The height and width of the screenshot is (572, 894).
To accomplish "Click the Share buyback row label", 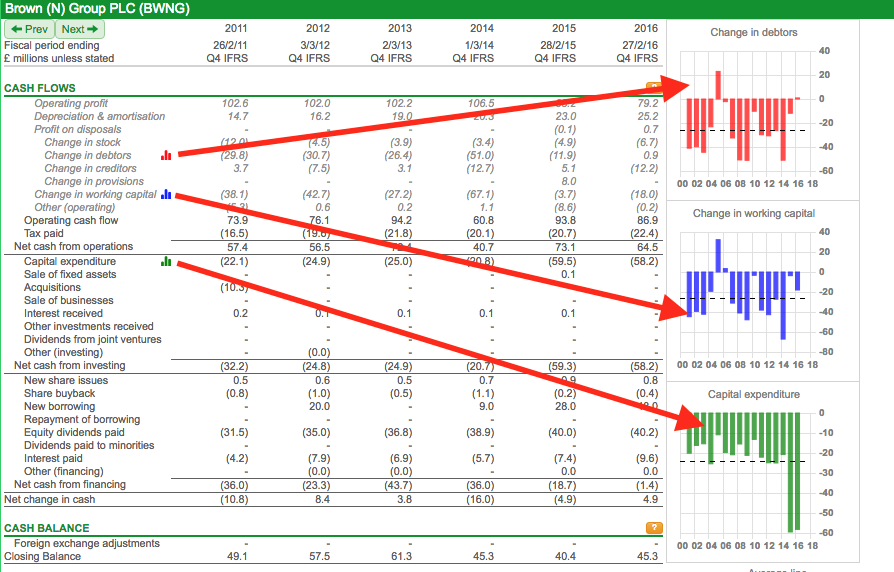I will click(x=59, y=393).
